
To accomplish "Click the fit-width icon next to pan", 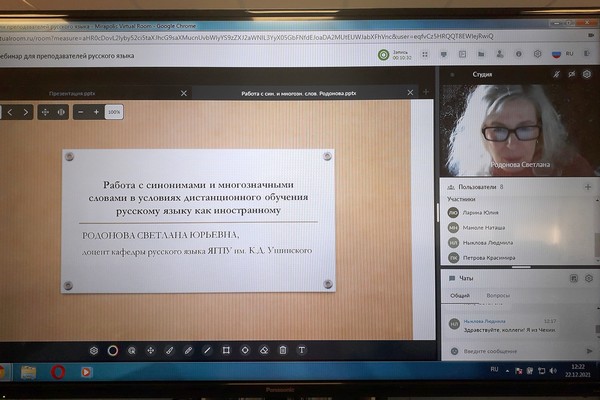I will [61, 112].
